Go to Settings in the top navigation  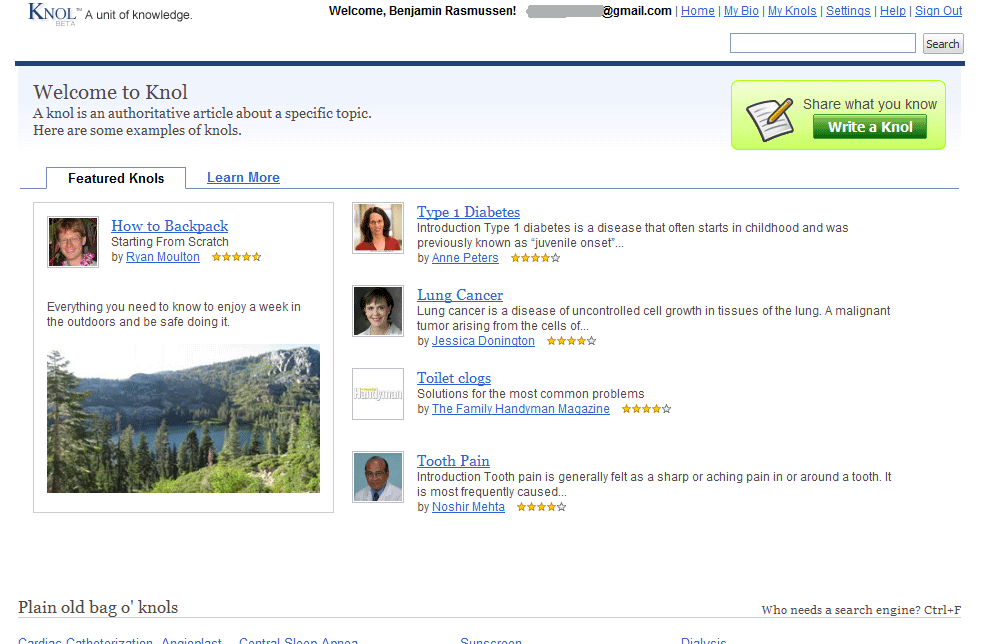pyautogui.click(x=848, y=11)
